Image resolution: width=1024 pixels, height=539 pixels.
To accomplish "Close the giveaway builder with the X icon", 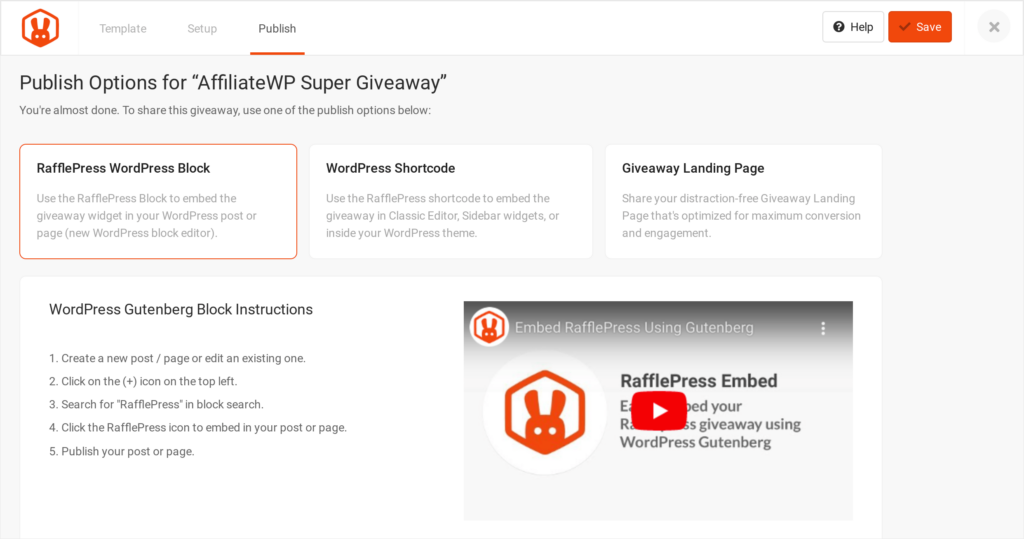I will [x=994, y=27].
